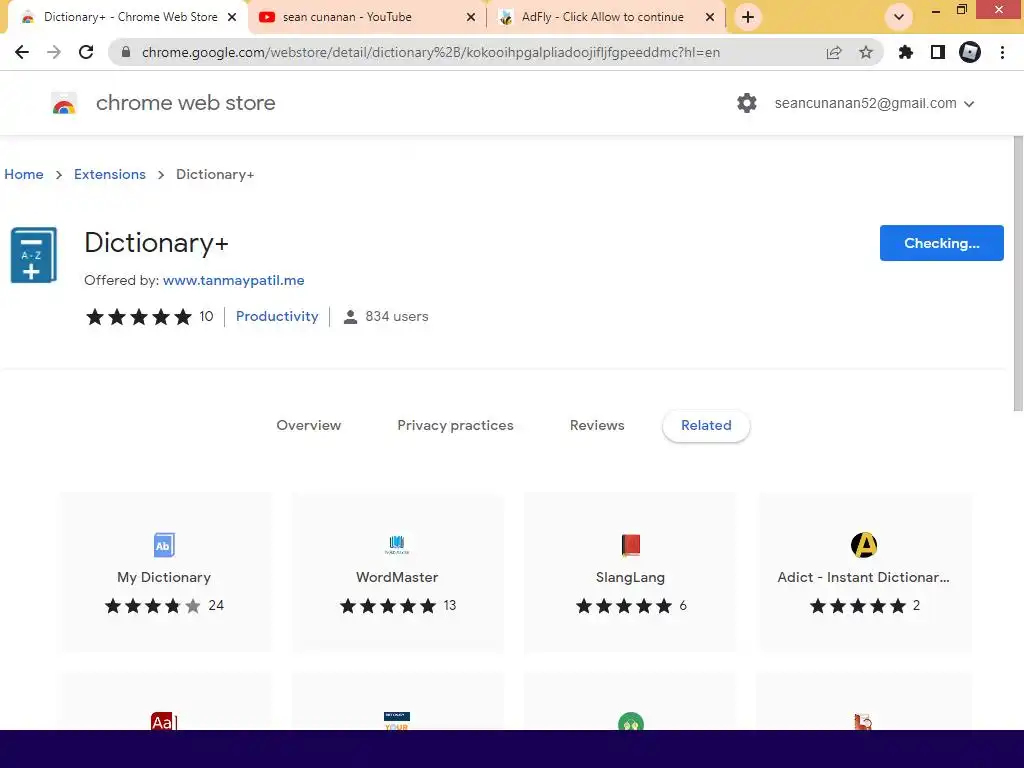Switch to the AdFly tab
Screen dimensions: 1024x768
point(606,17)
